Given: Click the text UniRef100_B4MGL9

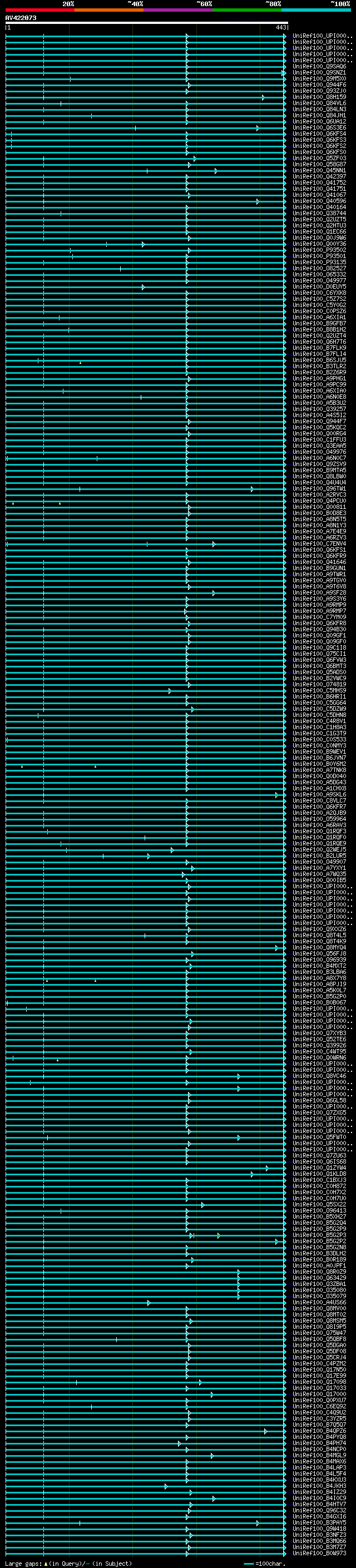Looking at the screenshot, I should click(319, 1456).
